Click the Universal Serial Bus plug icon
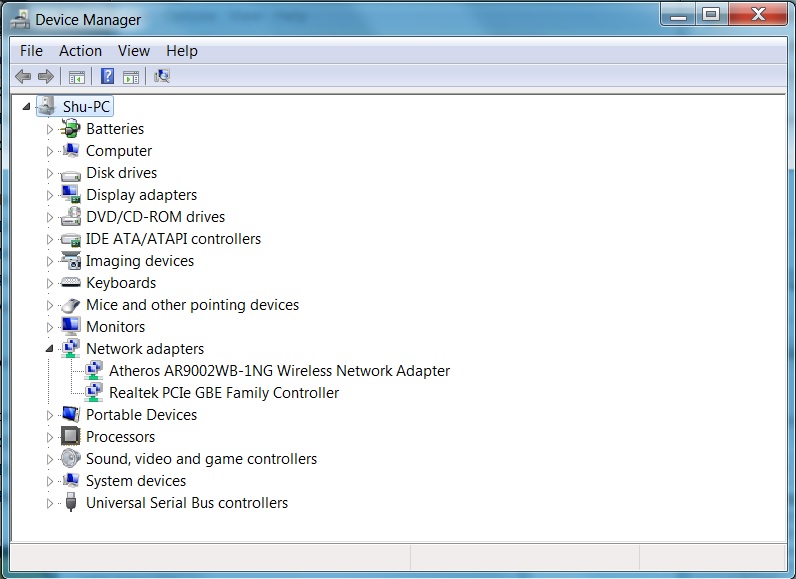 click(71, 502)
